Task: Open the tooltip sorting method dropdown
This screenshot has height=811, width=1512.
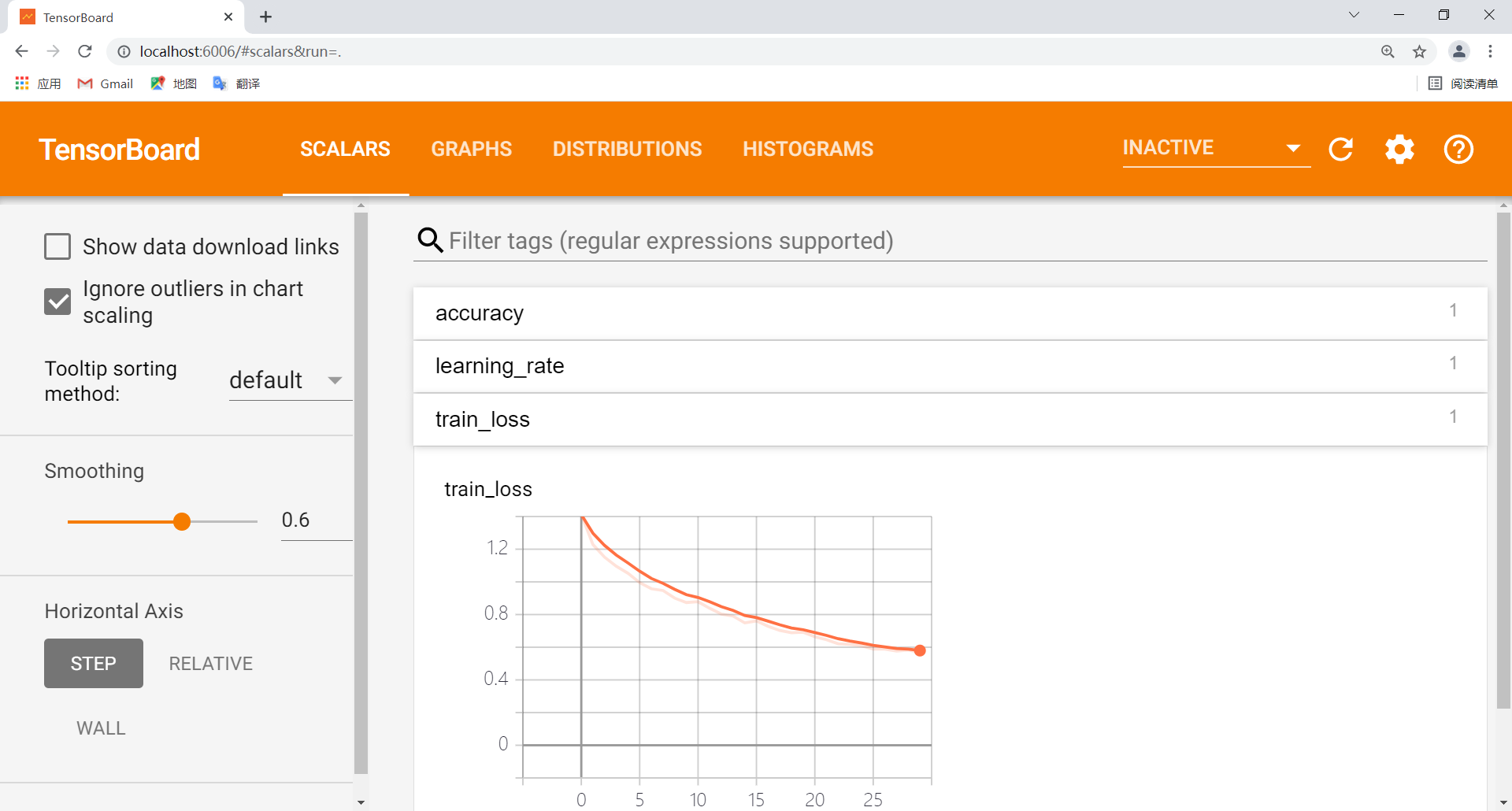Action: coord(289,380)
